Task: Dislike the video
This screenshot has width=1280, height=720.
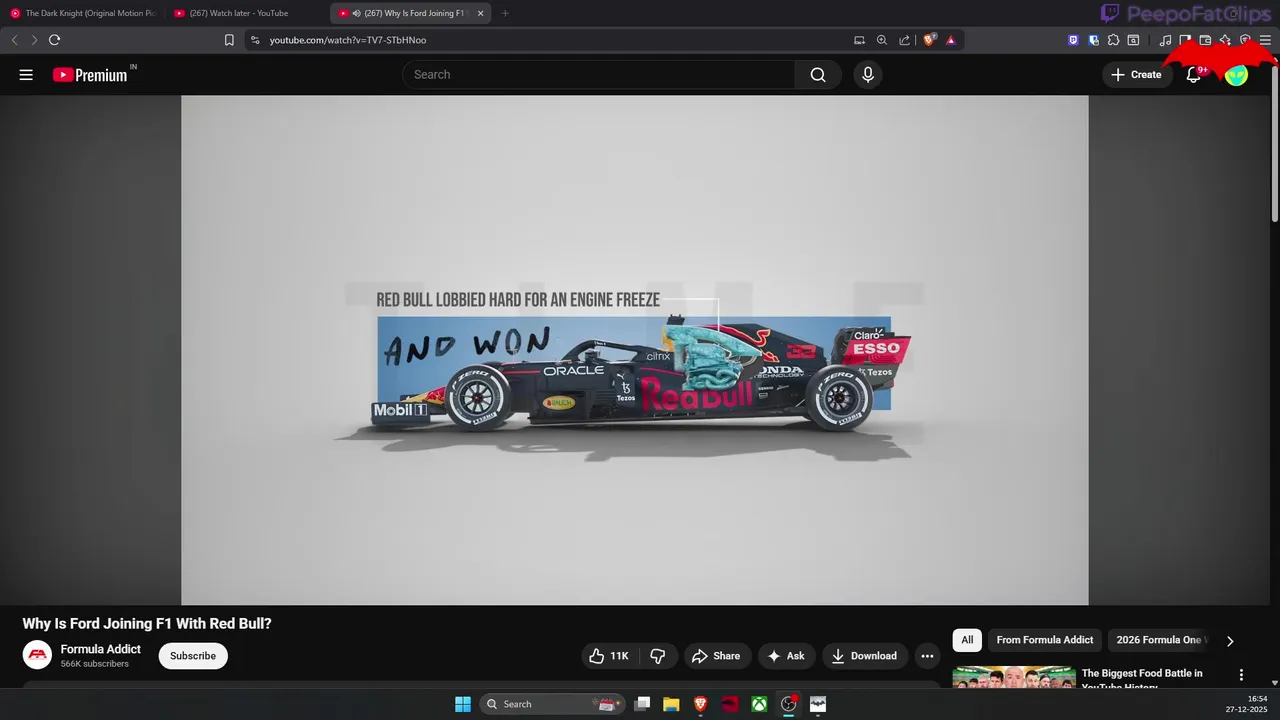Action: click(x=658, y=656)
